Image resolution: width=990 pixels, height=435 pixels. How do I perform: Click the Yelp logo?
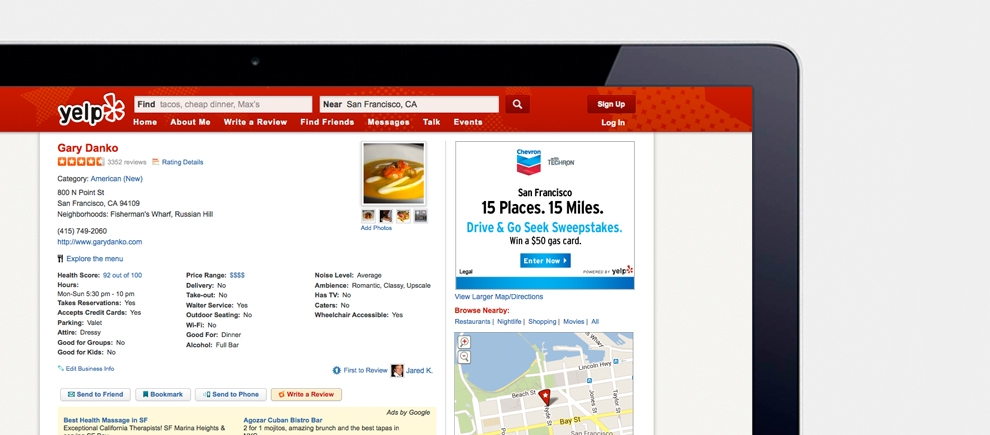[92, 110]
